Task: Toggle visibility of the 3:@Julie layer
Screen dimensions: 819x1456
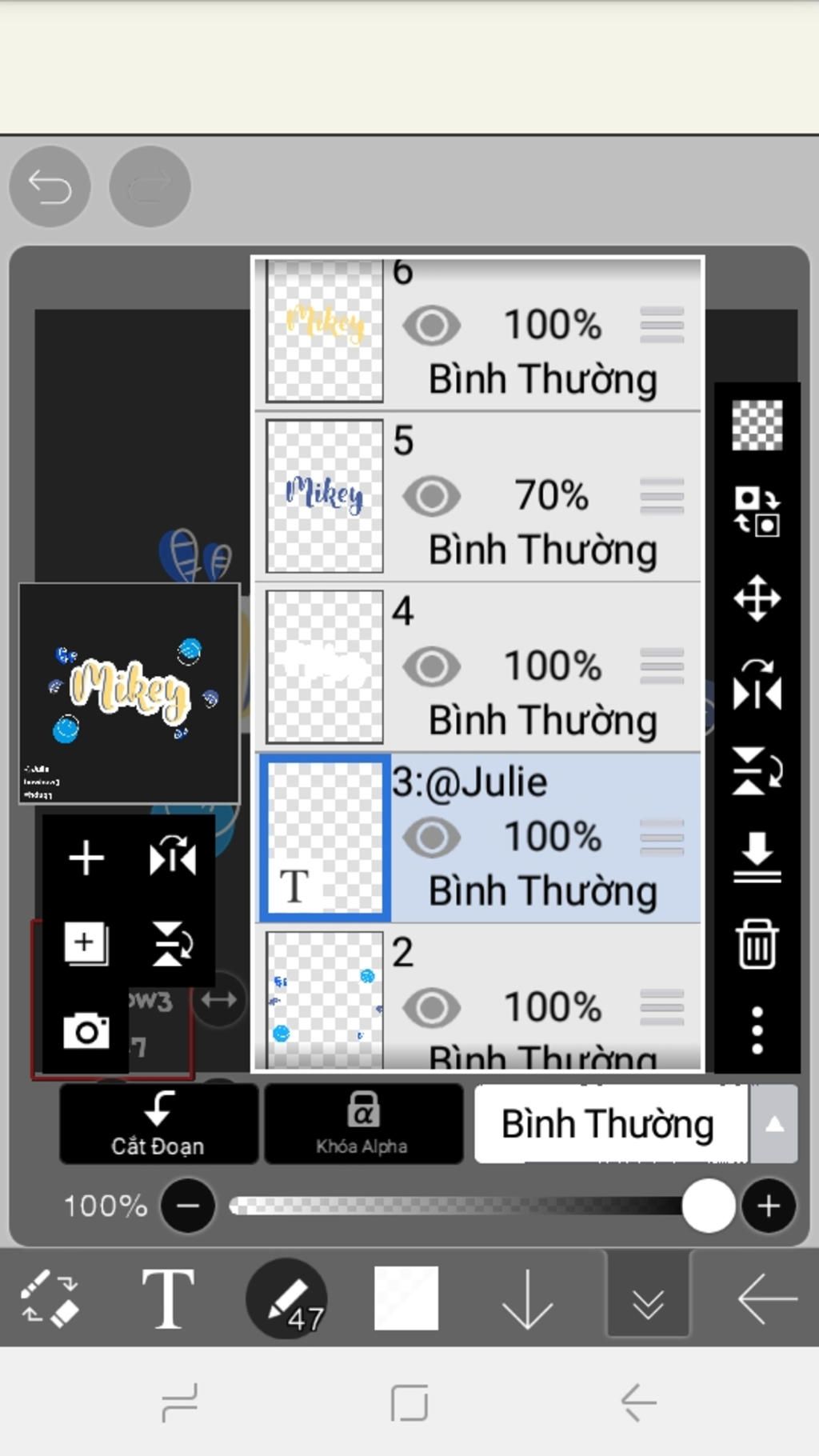Action: (x=432, y=838)
